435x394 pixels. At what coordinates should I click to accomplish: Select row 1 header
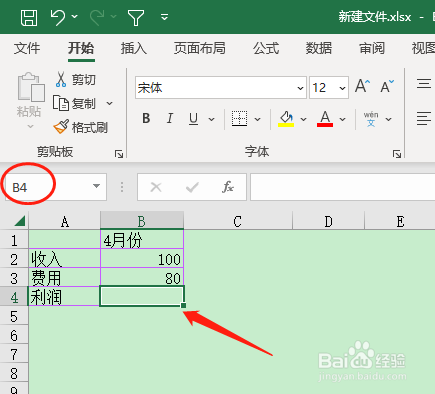coord(14,240)
